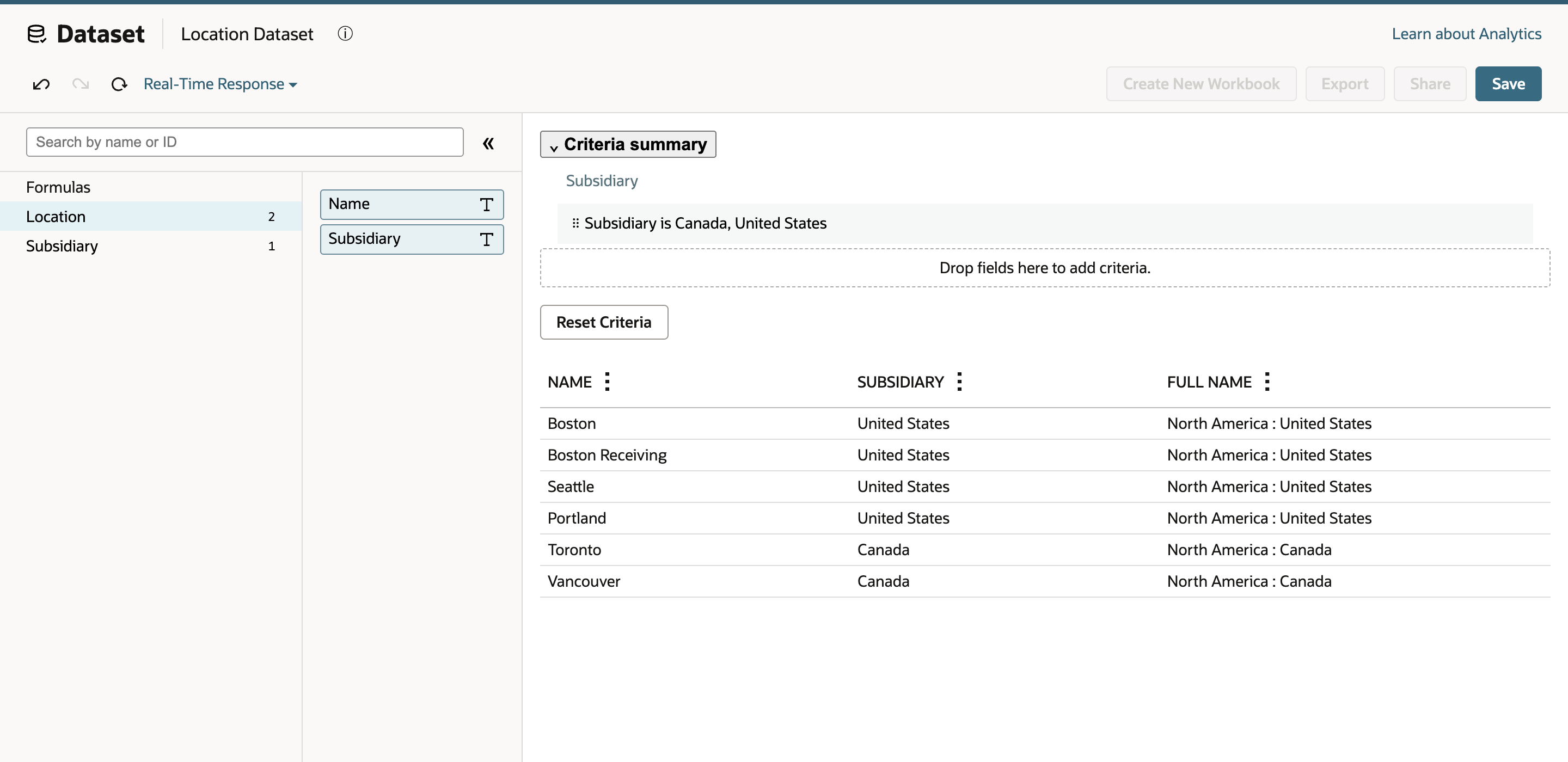The width and height of the screenshot is (1568, 762).
Task: Open the Real-Time Response dropdown
Action: point(220,84)
